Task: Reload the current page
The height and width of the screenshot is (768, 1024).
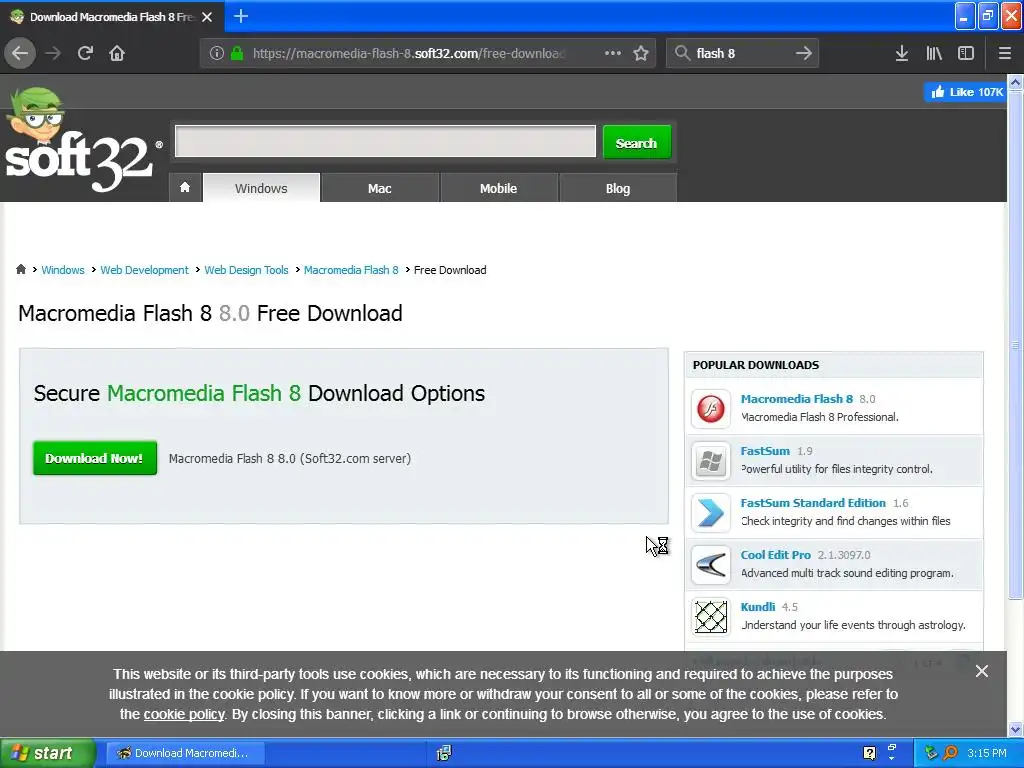Action: click(85, 53)
